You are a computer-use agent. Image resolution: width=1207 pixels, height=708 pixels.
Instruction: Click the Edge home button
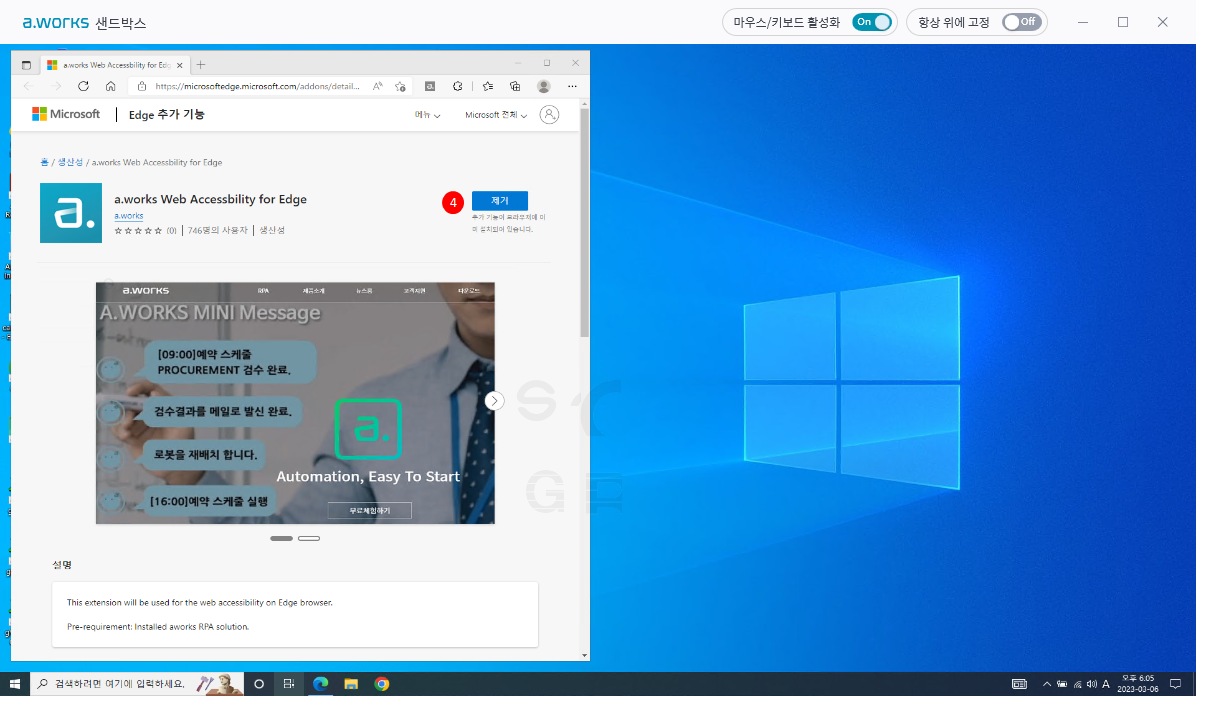point(110,86)
